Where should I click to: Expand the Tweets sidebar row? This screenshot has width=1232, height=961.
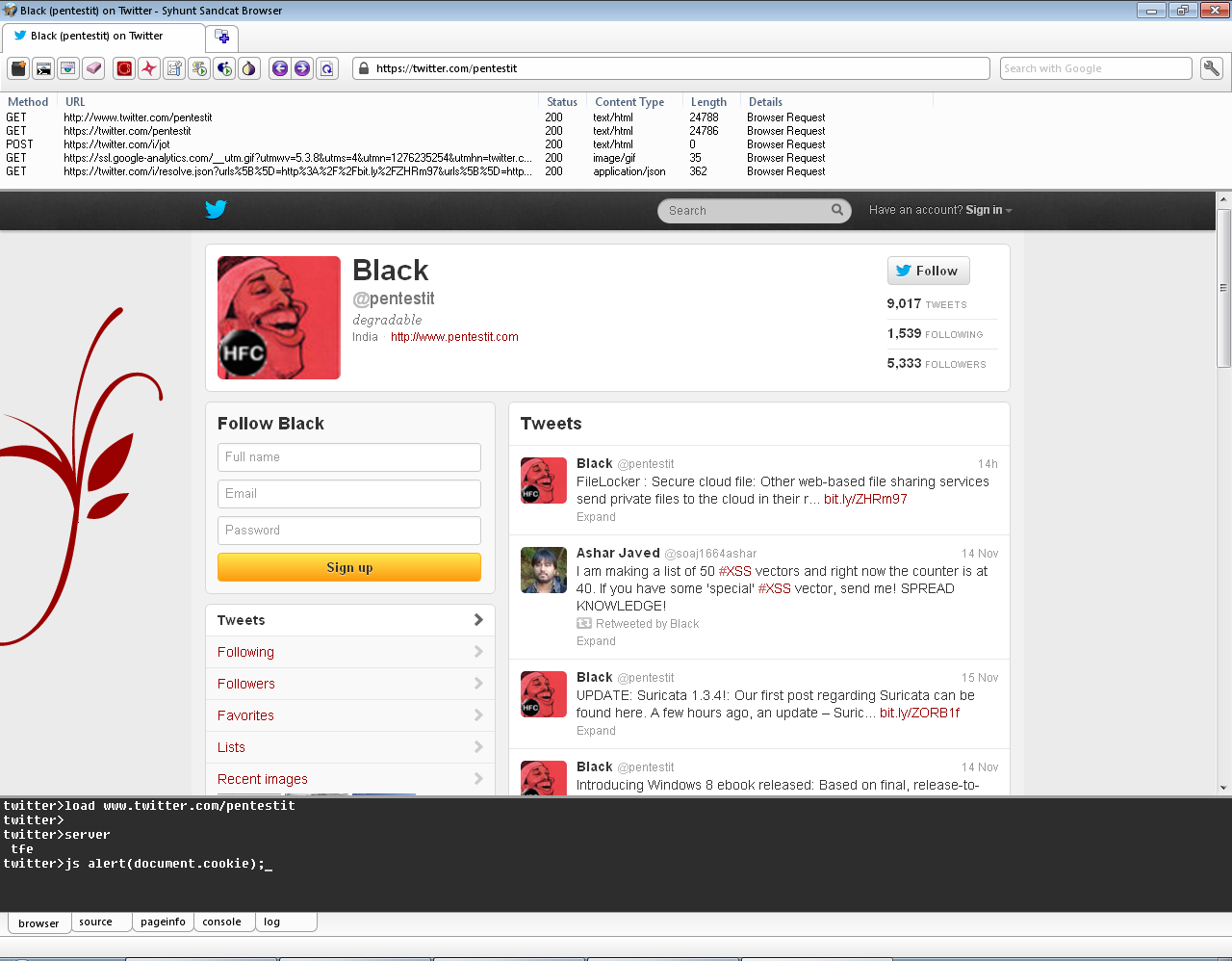(x=350, y=620)
